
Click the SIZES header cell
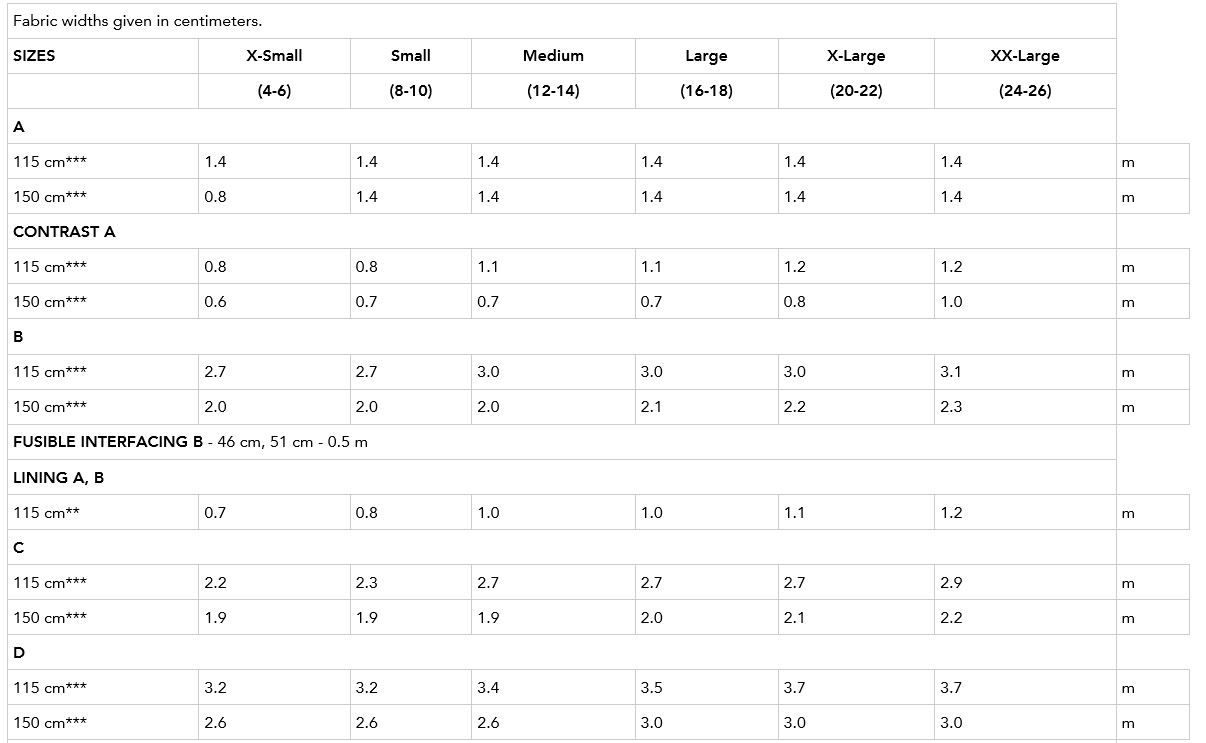pyautogui.click(x=34, y=56)
